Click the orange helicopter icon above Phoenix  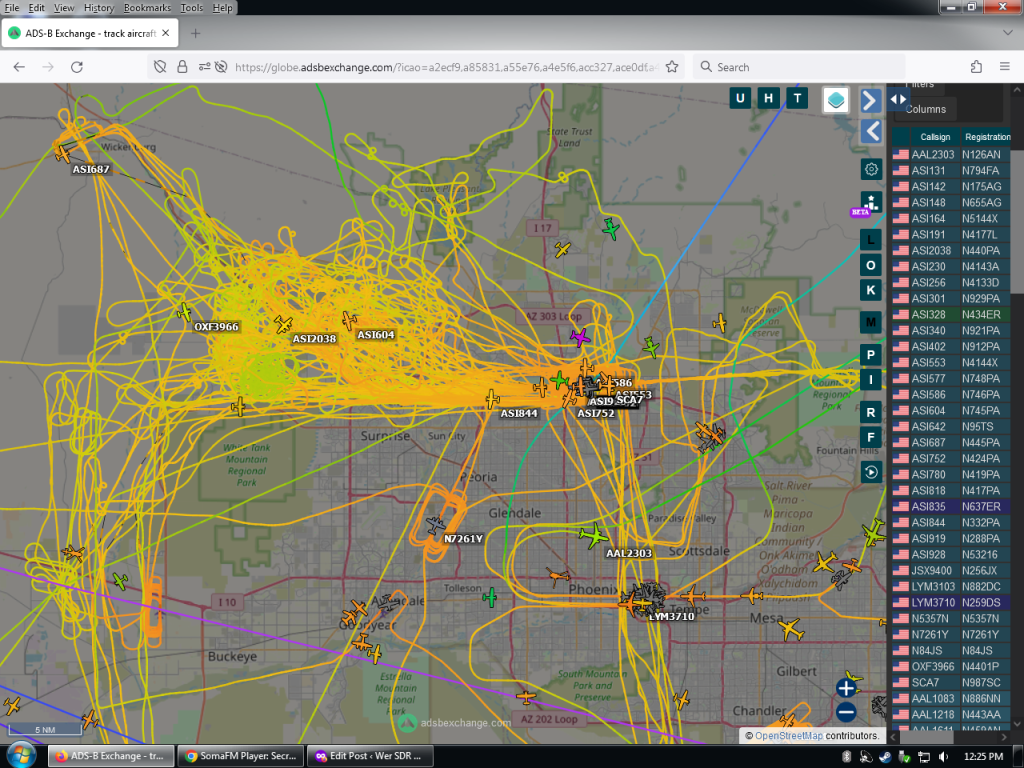point(558,577)
